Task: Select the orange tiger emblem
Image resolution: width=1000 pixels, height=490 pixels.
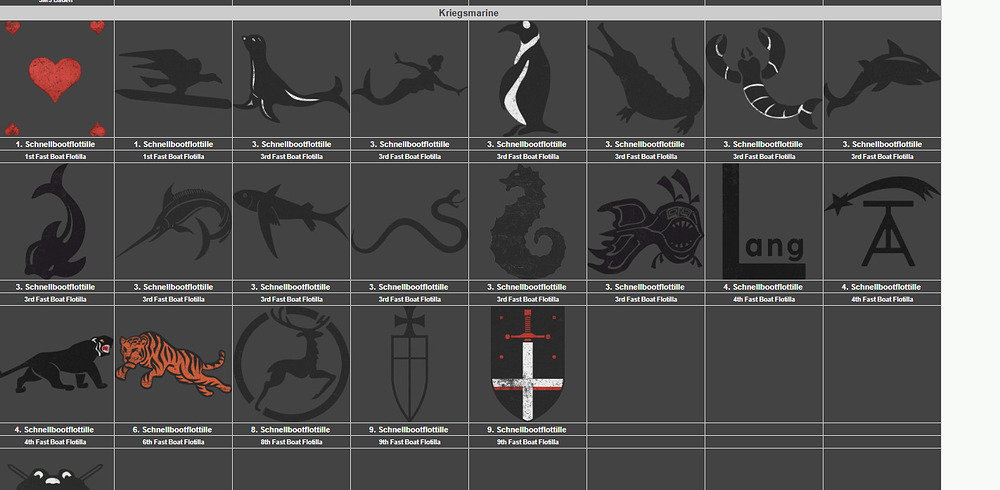Action: [173, 364]
